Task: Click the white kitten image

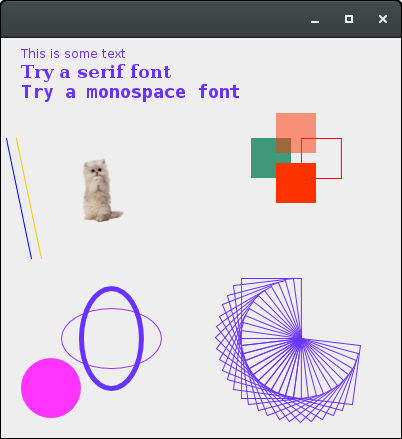Action: click(103, 190)
